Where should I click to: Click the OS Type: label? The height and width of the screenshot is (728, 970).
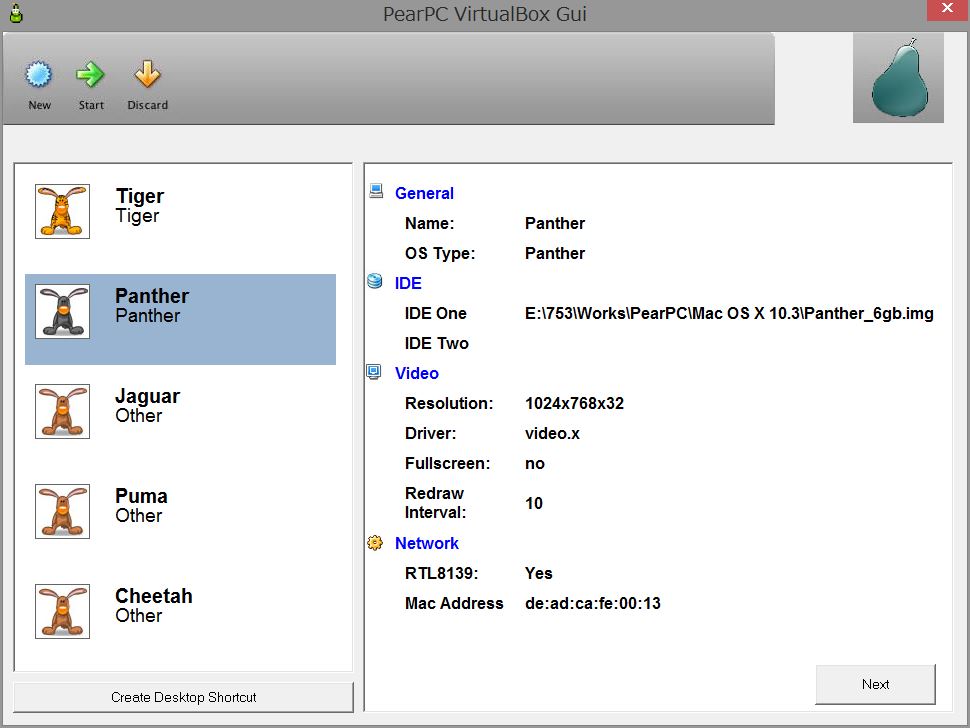440,254
